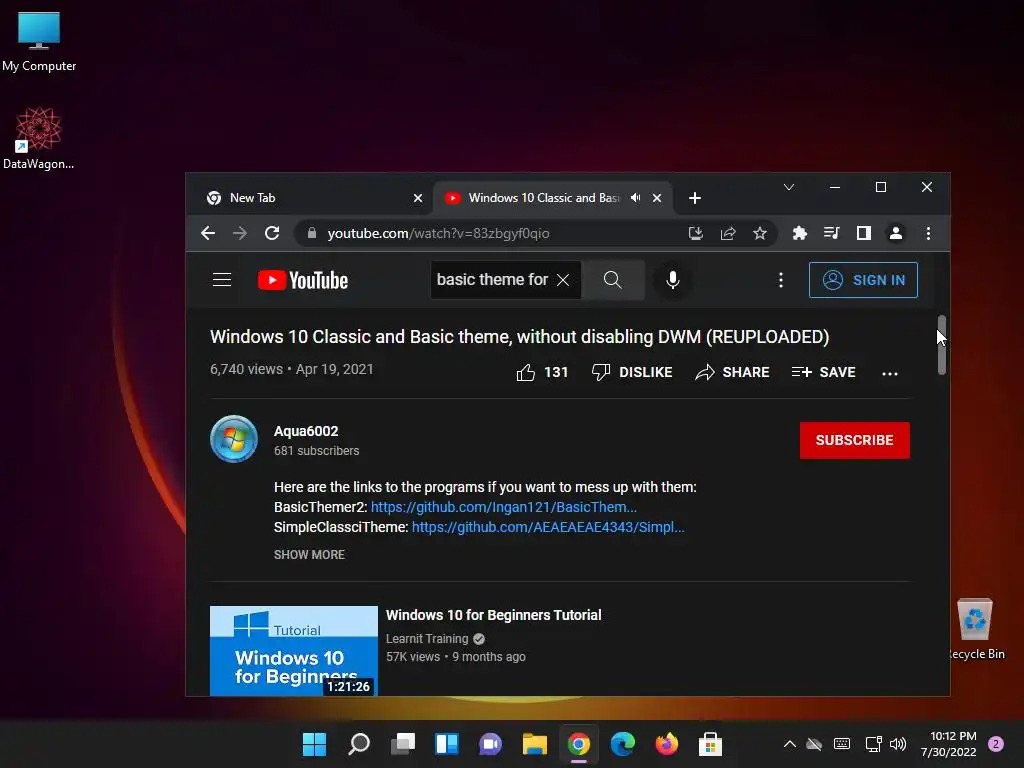Open YouTube settings three-dot menu
This screenshot has width=1024, height=768.
coord(781,280)
